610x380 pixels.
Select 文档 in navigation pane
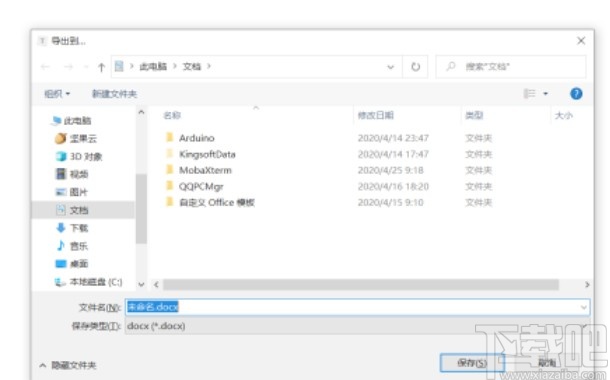coord(79,210)
